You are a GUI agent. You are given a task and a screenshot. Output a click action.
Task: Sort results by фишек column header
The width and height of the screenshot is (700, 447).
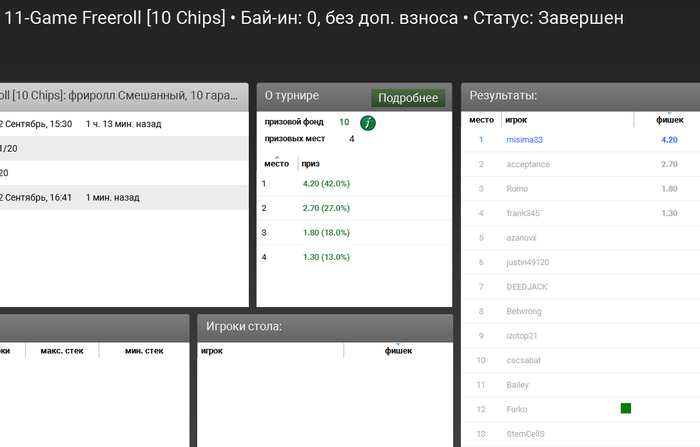670,120
